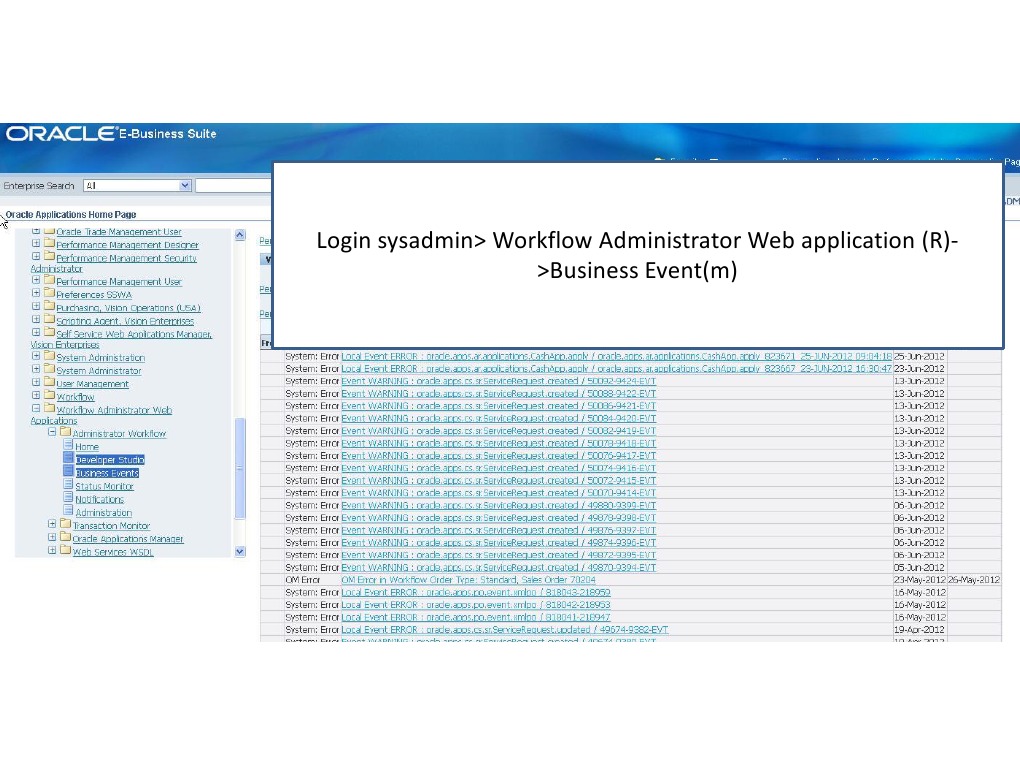Click the Scripting Agent folder icon
This screenshot has height=765, width=1020.
(49, 319)
